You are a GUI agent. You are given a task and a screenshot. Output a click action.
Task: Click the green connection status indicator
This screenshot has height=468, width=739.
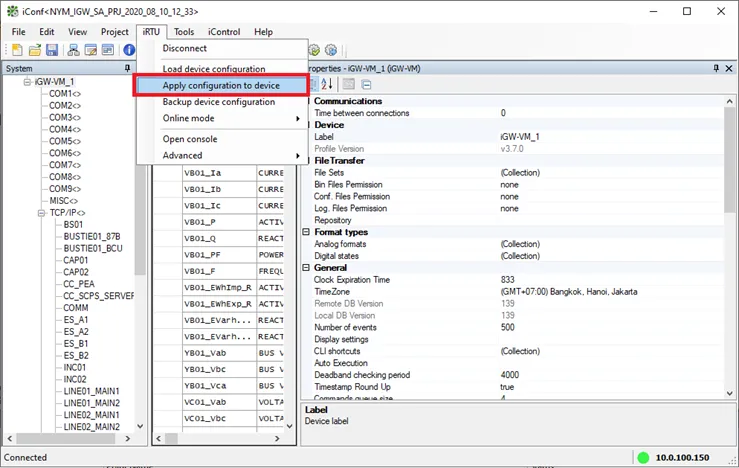(643, 457)
